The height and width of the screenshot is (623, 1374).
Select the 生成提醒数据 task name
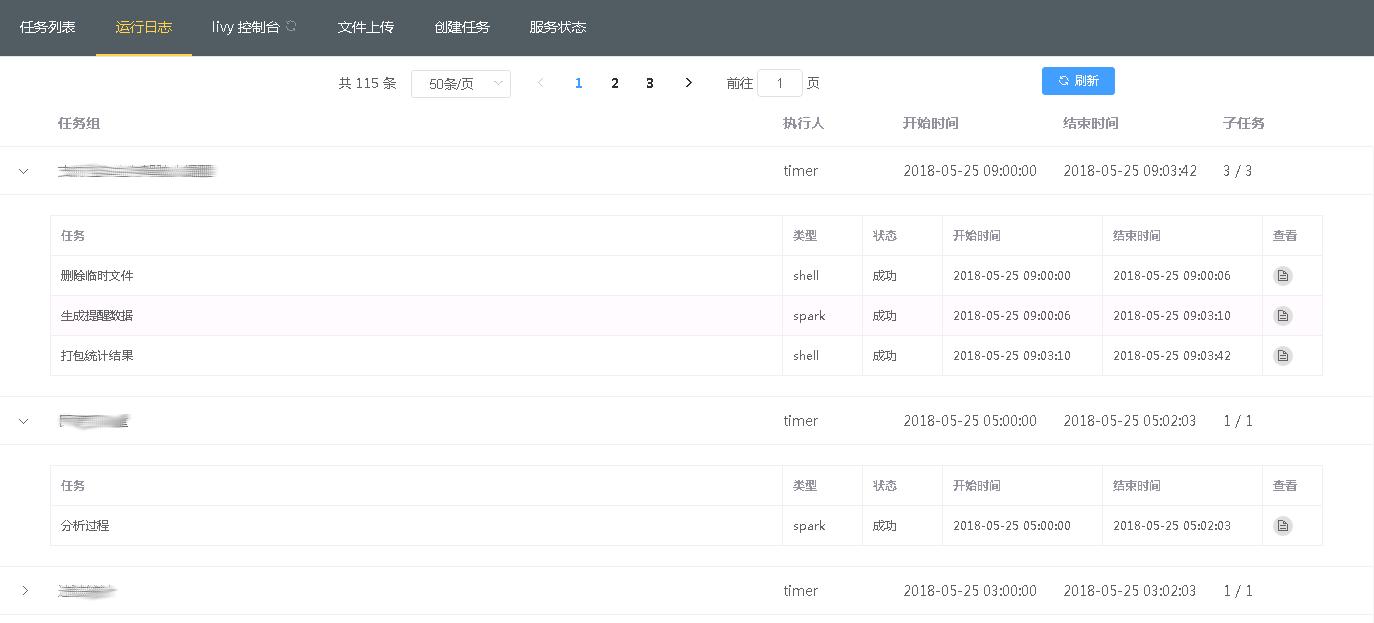(x=97, y=316)
